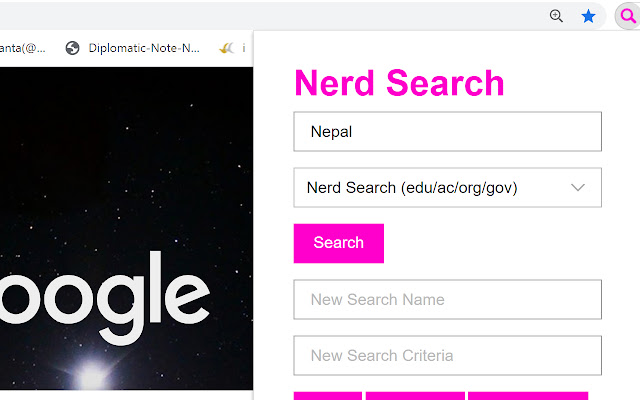Click the bird-shaped bookmark icon

coord(227,47)
